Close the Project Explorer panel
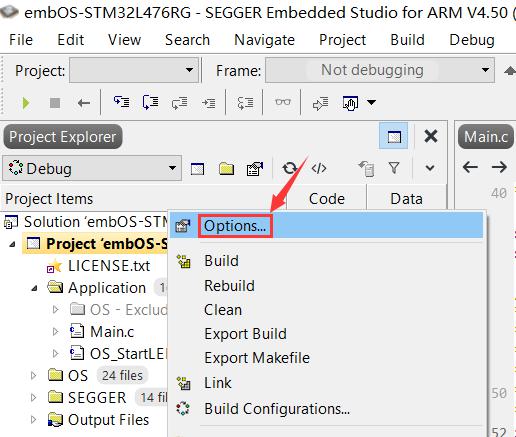 point(431,136)
